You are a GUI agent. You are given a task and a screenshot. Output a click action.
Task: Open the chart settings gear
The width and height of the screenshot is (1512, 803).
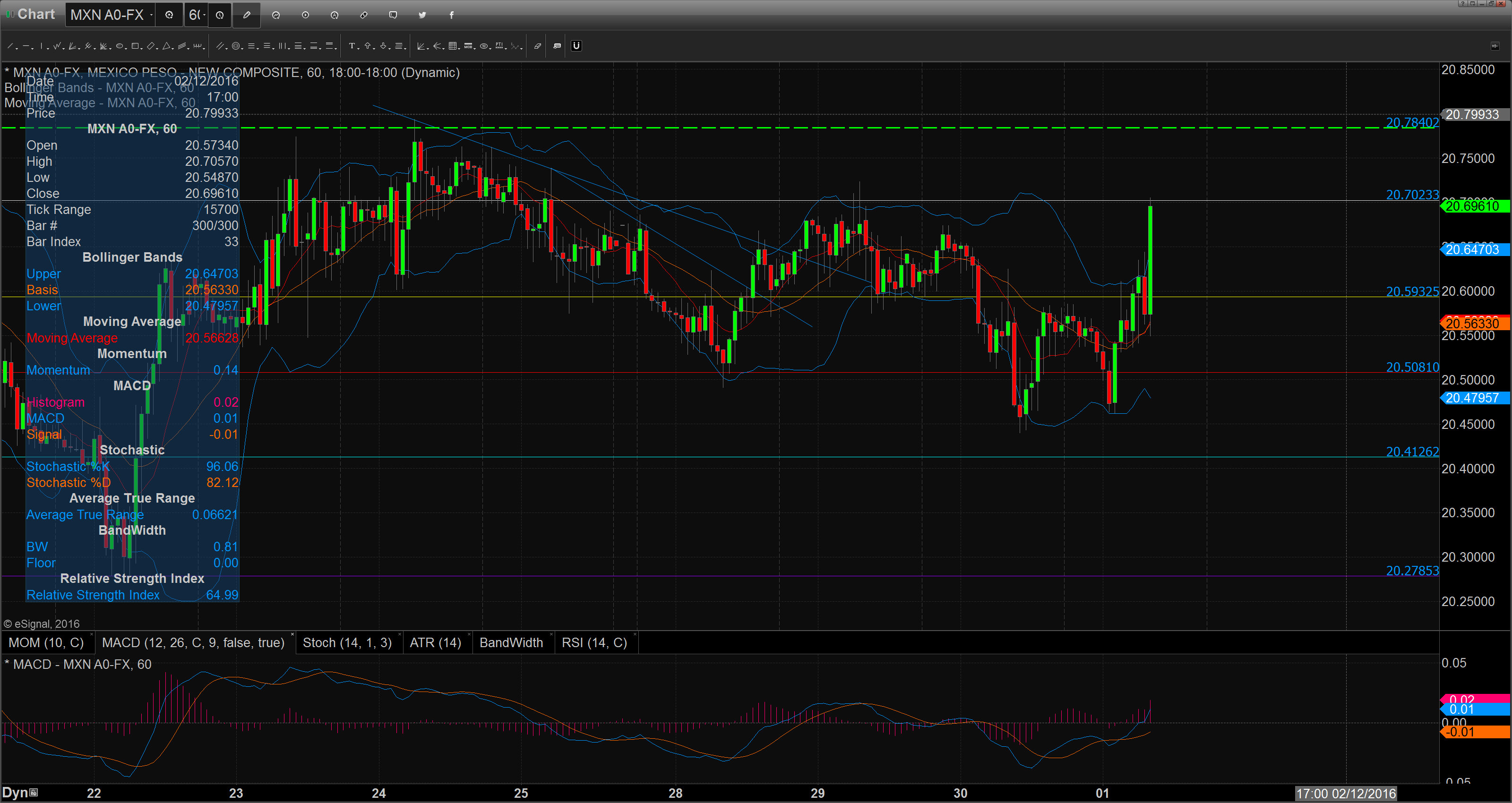[169, 15]
